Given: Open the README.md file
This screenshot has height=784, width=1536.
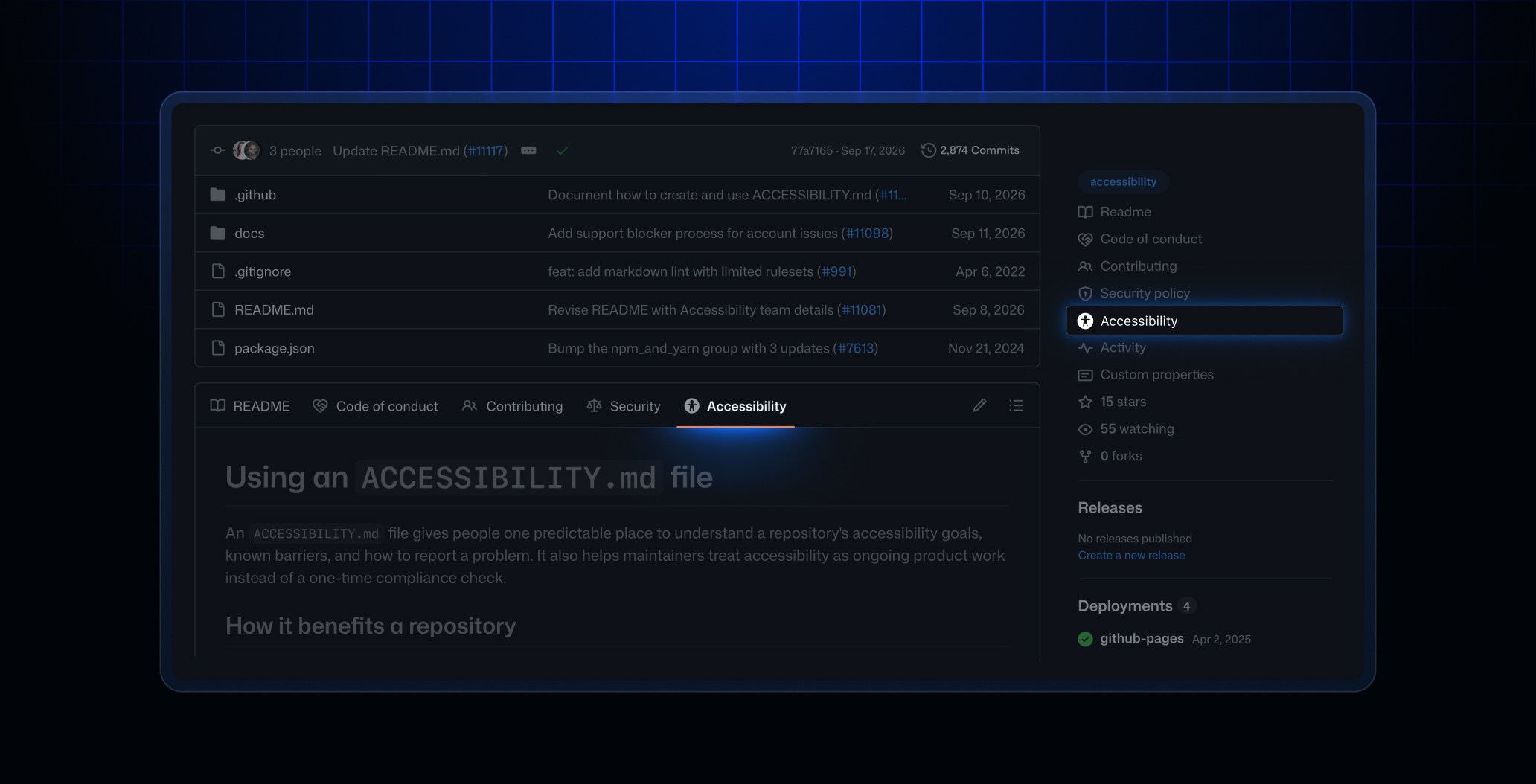Looking at the screenshot, I should pos(274,310).
